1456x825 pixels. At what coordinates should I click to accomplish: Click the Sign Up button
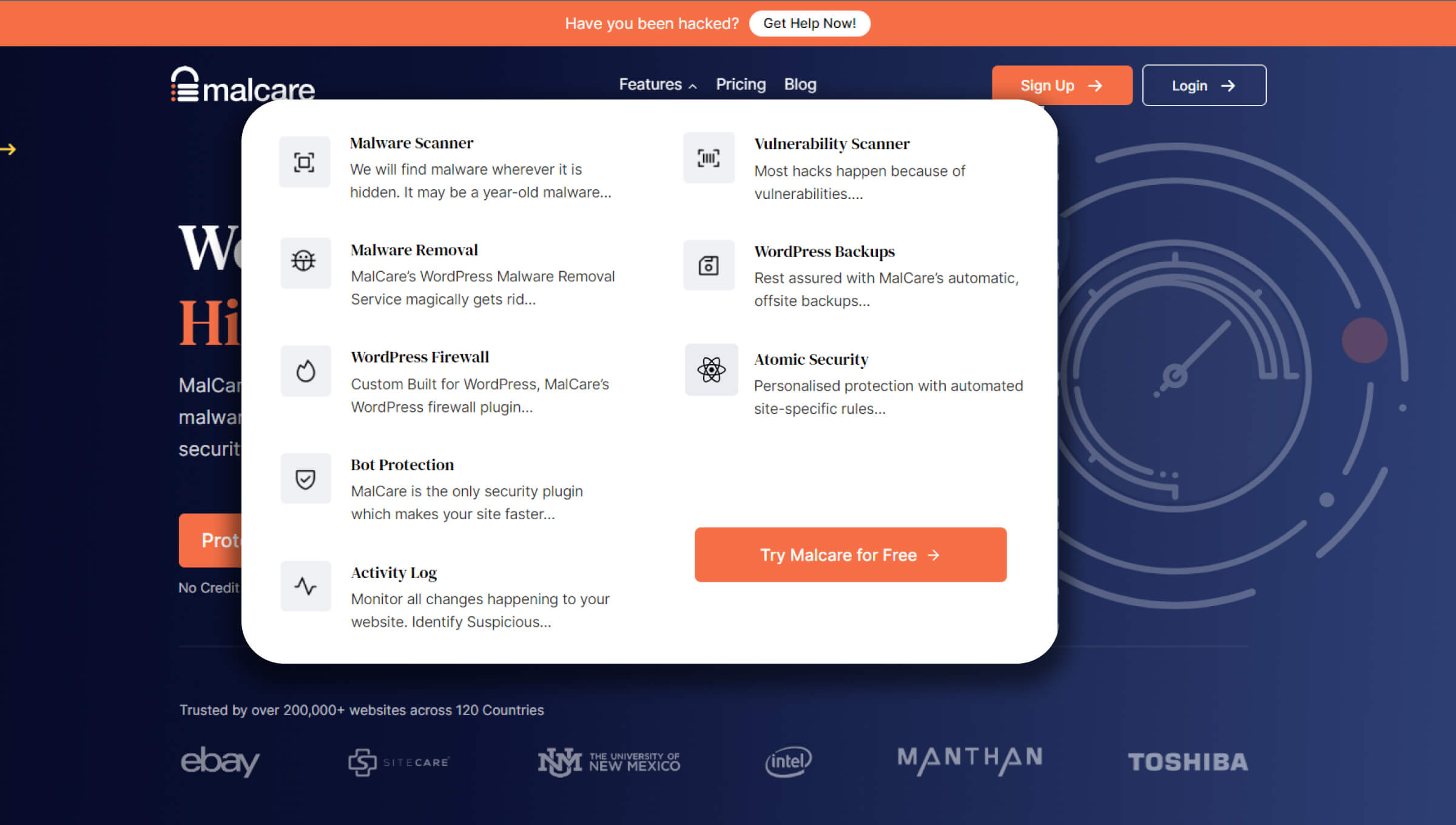(1061, 86)
